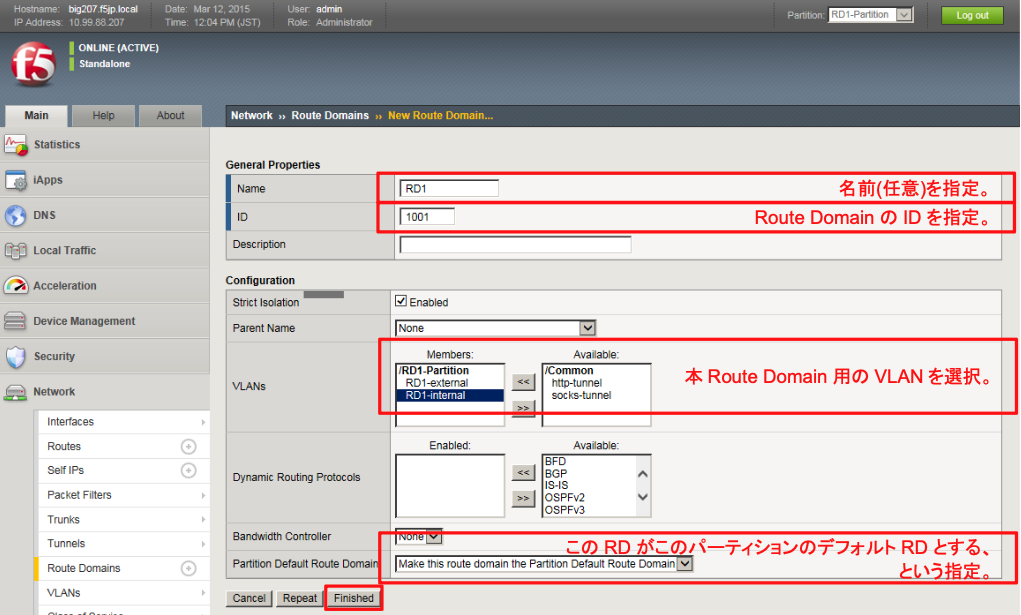Open the Network section icon
The image size is (1021, 615).
[x=15, y=392]
